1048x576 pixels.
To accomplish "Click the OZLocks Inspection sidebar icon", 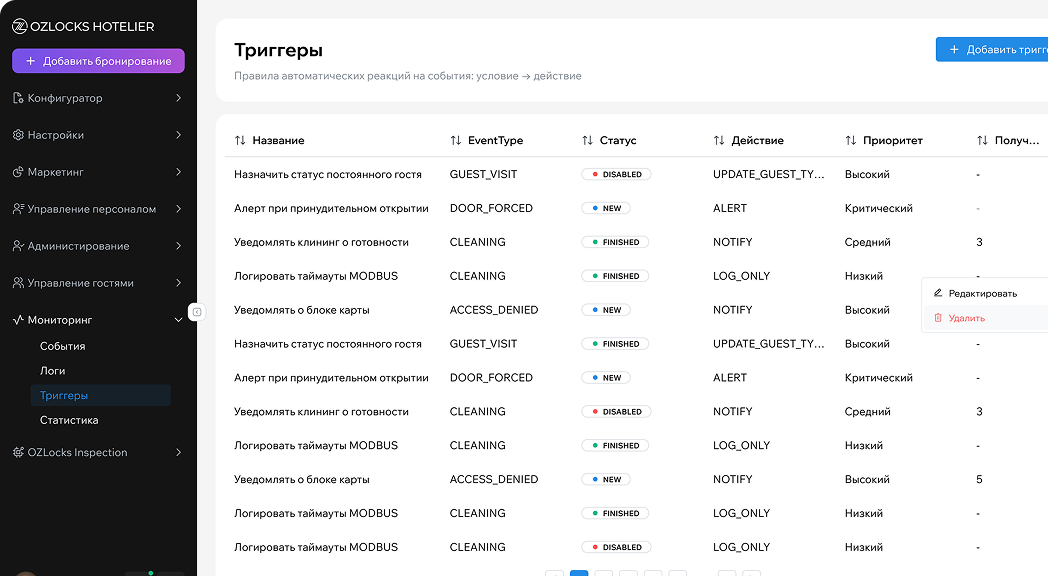I will pos(18,452).
